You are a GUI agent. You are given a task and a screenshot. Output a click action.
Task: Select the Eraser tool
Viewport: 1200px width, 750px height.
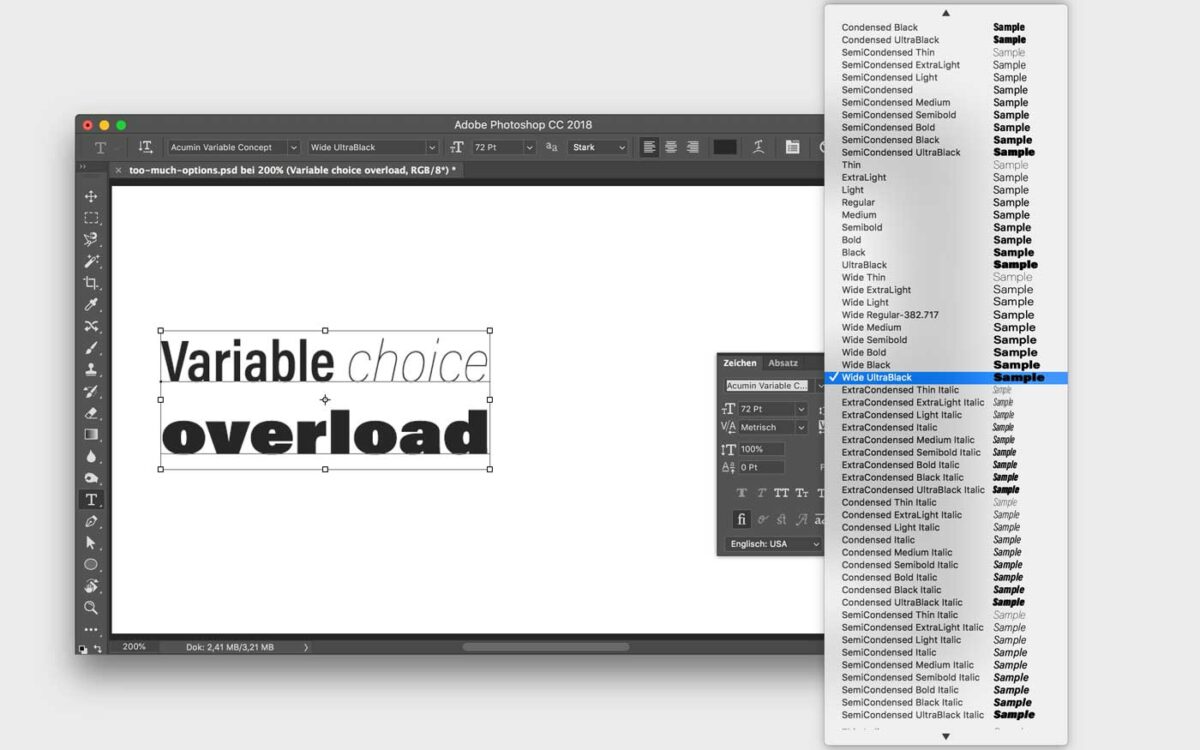tap(92, 412)
